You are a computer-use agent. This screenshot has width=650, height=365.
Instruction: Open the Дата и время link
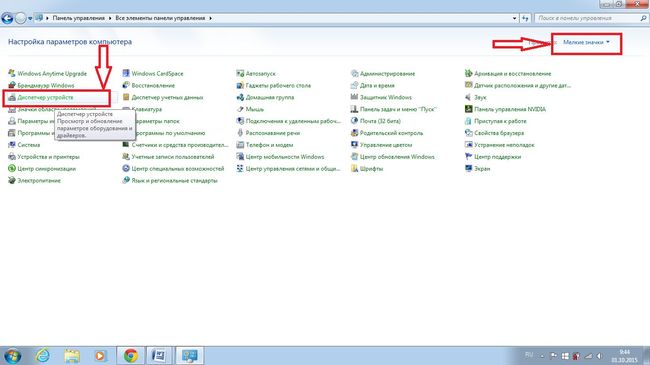pos(377,85)
